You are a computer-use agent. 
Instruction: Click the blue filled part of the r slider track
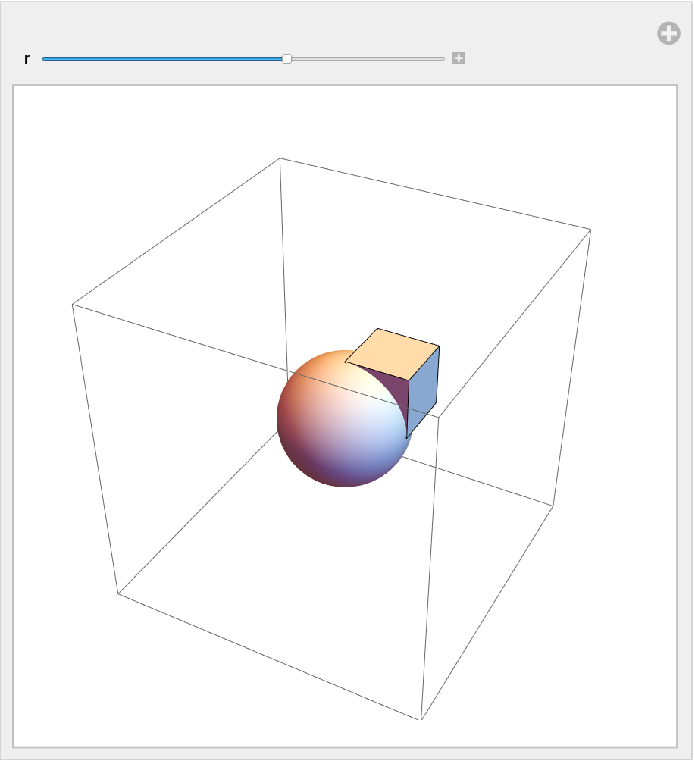[160, 59]
